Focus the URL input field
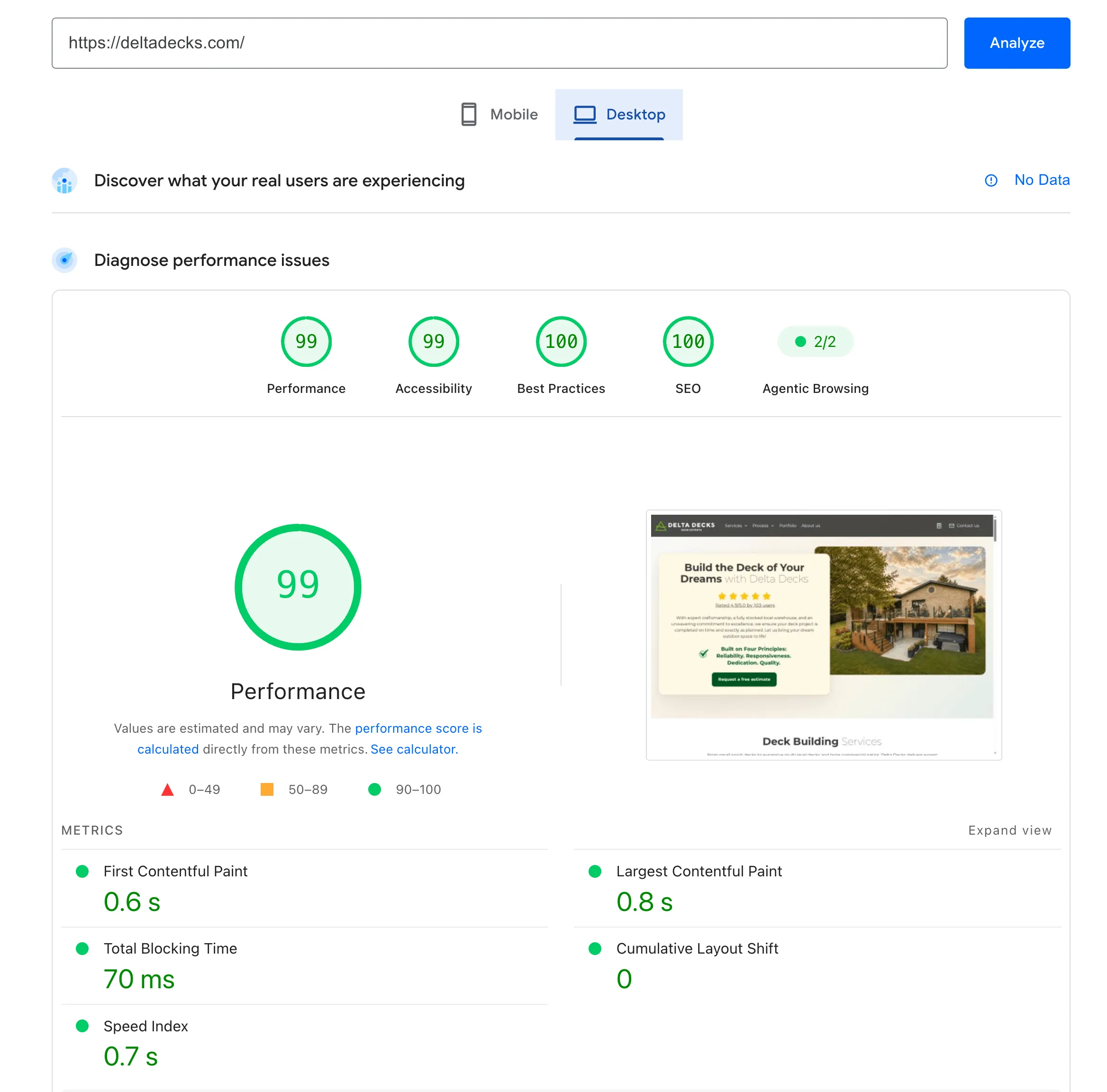Viewport: 1107px width, 1092px height. (499, 43)
